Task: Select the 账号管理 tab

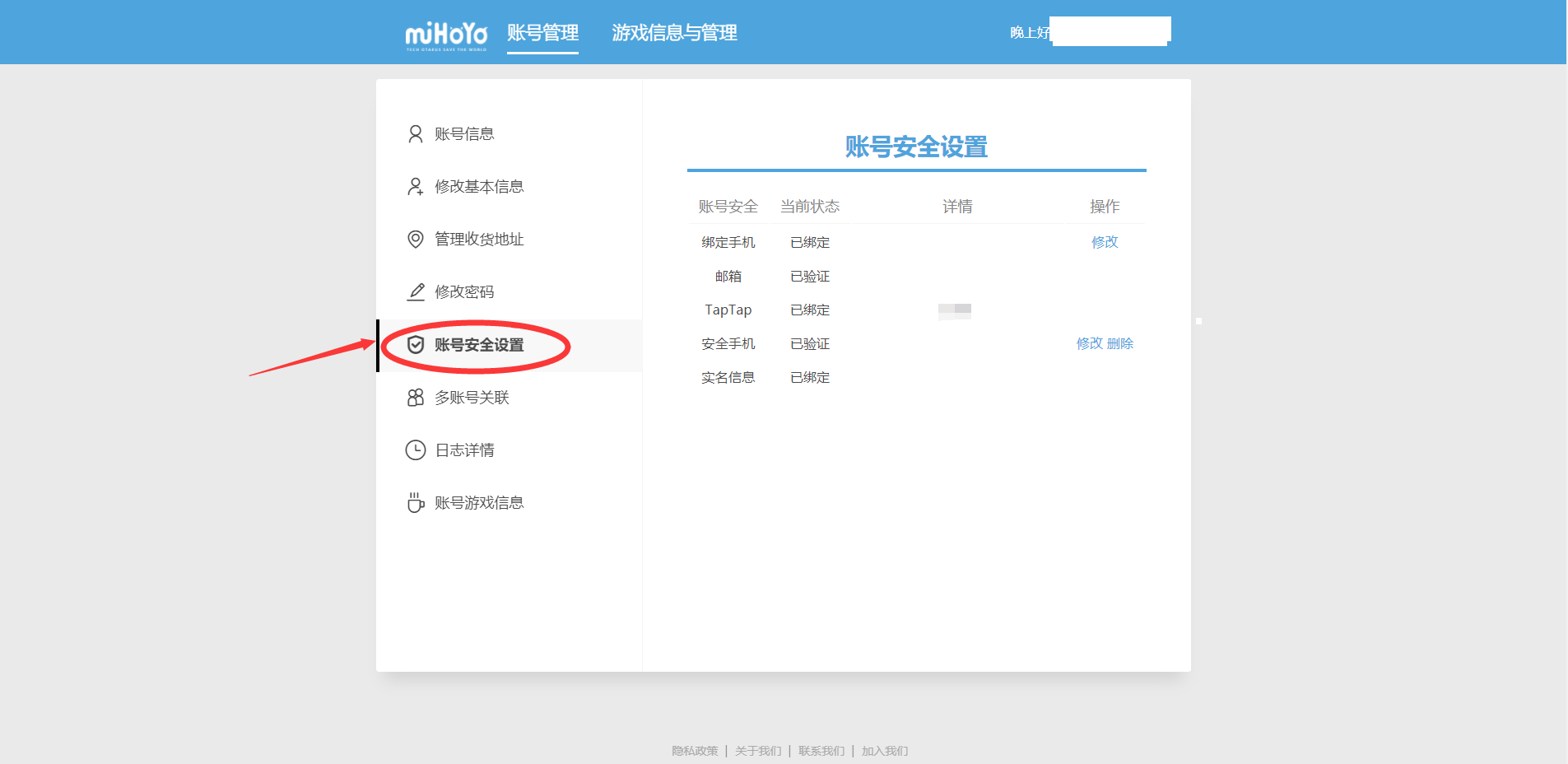Action: (542, 34)
